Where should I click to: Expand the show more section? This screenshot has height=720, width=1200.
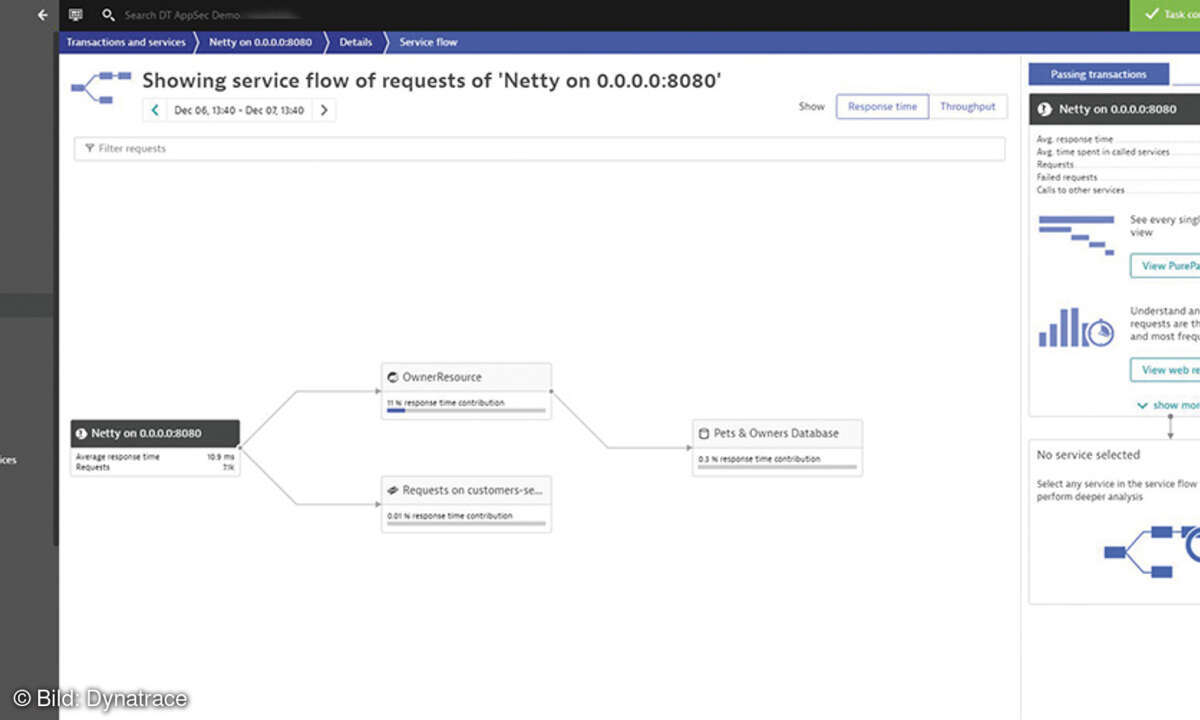(1168, 405)
